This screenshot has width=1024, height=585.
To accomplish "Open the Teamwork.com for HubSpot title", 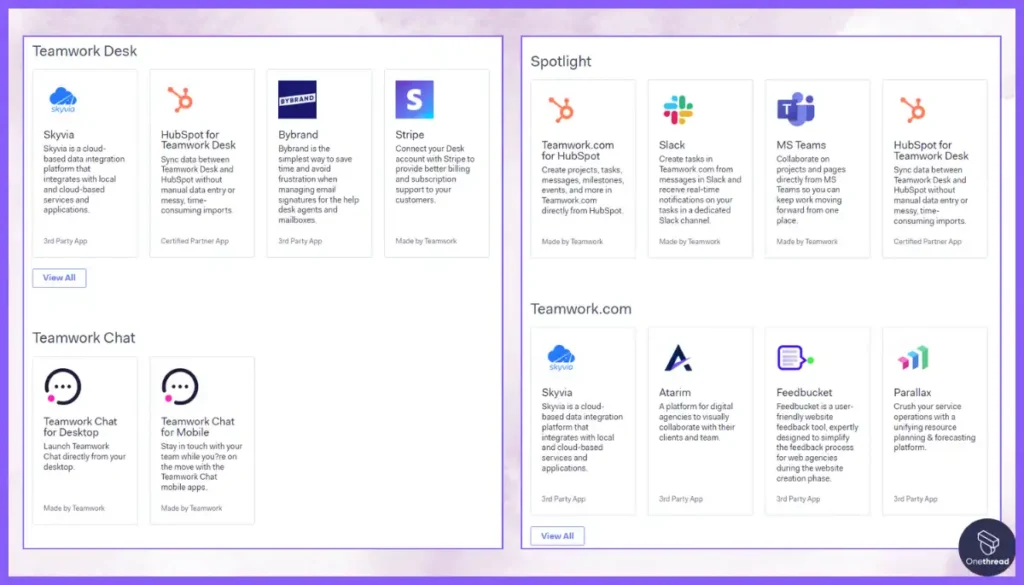I will (x=577, y=150).
